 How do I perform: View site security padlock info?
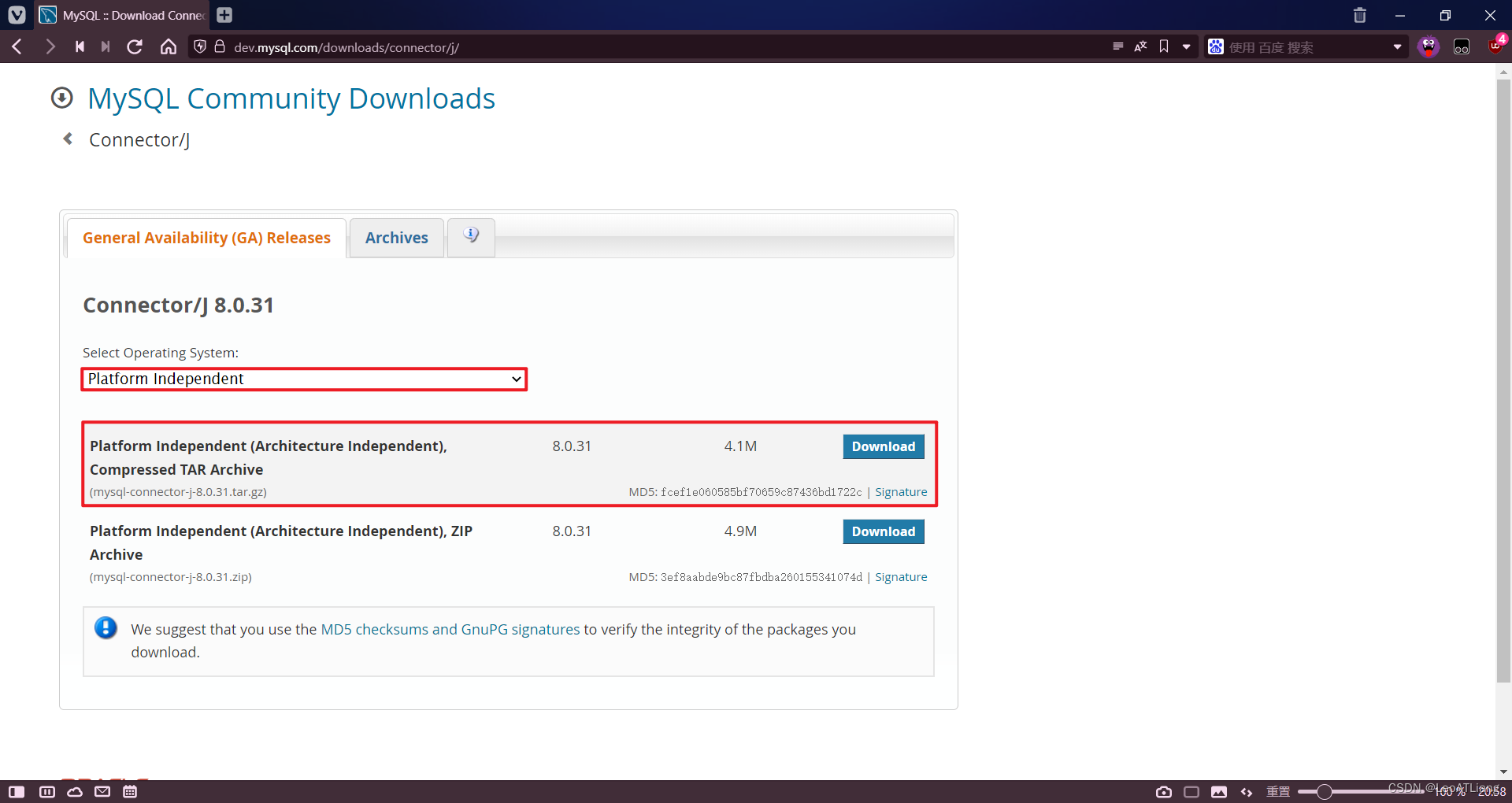pyautogui.click(x=220, y=47)
